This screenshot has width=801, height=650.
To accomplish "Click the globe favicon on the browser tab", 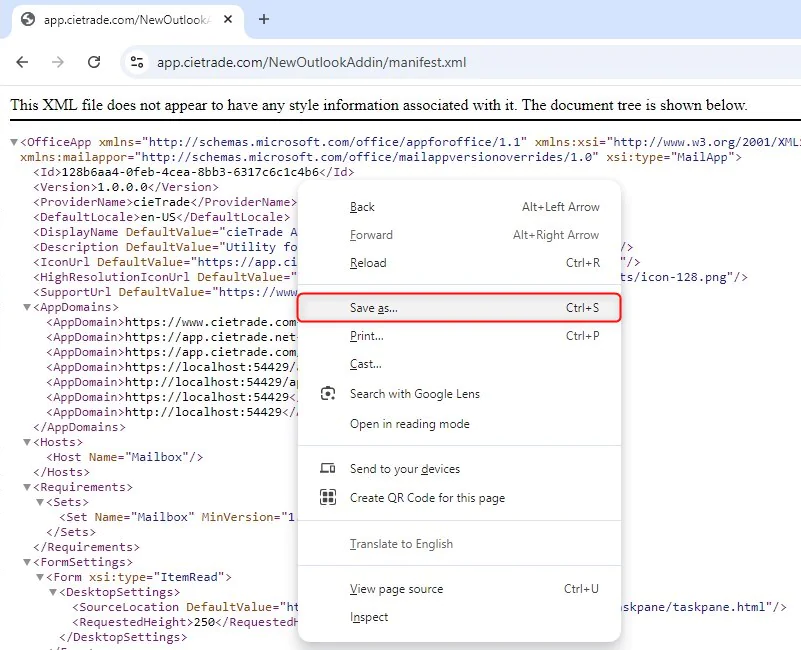I will click(x=28, y=20).
